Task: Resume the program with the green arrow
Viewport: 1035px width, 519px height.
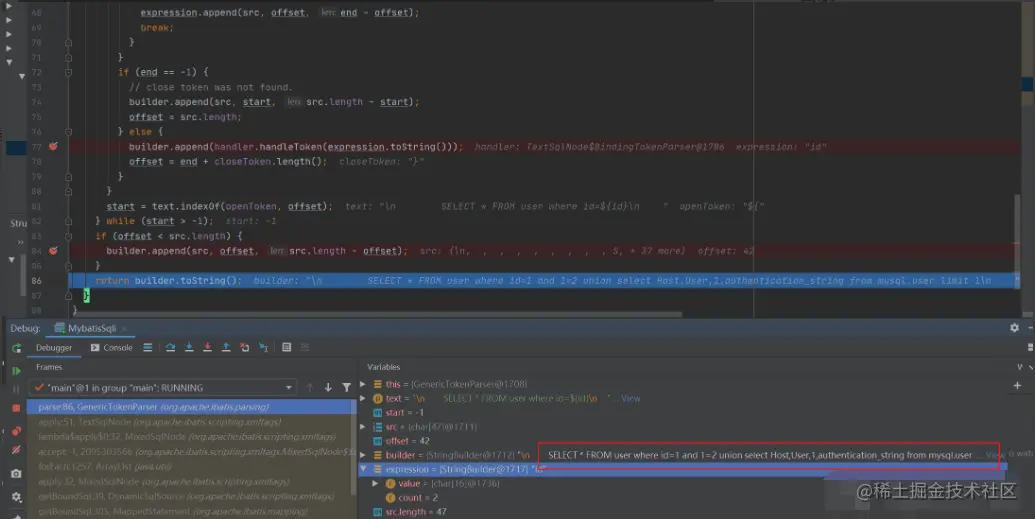Action: [x=17, y=371]
